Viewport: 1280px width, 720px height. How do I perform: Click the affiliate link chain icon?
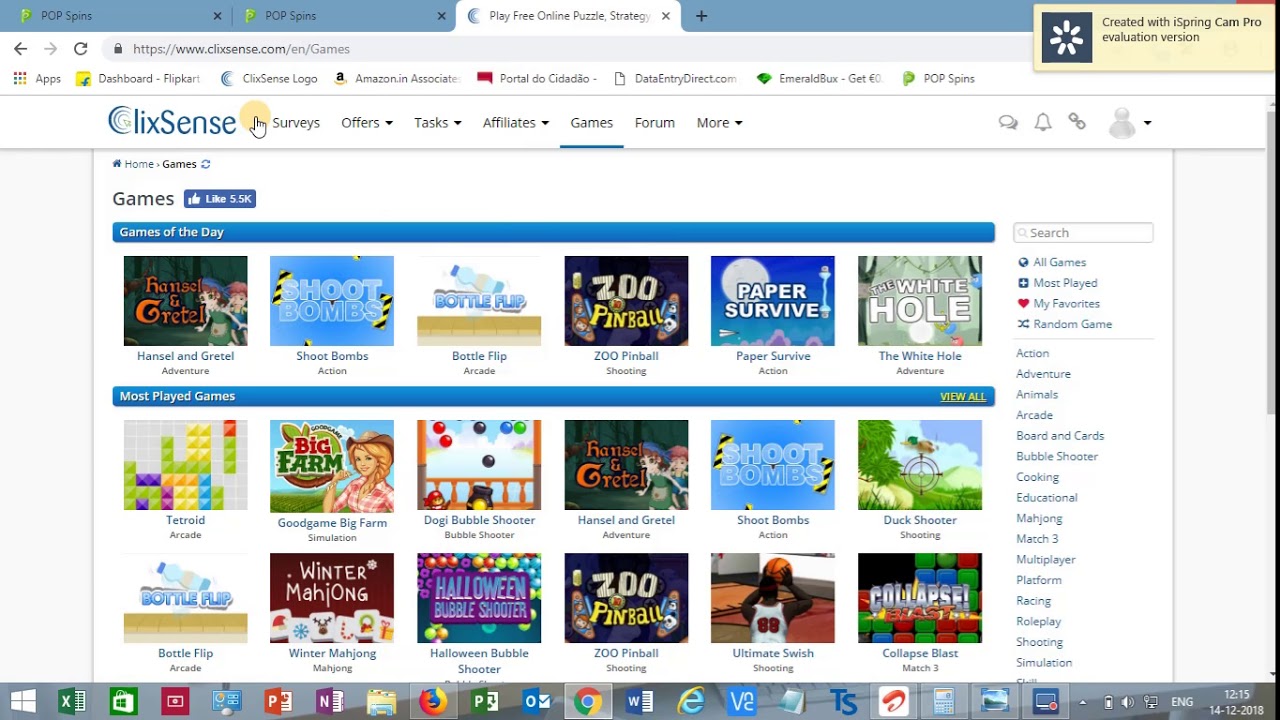(x=1077, y=122)
